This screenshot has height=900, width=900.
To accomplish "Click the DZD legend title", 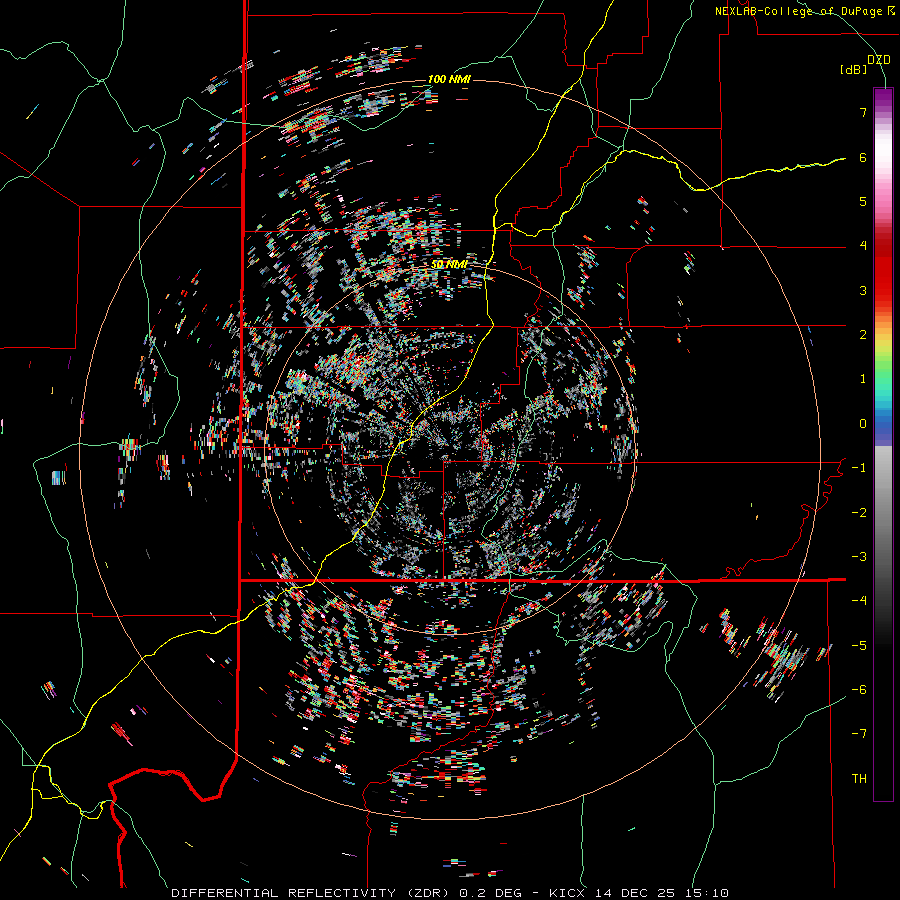I will (878, 60).
